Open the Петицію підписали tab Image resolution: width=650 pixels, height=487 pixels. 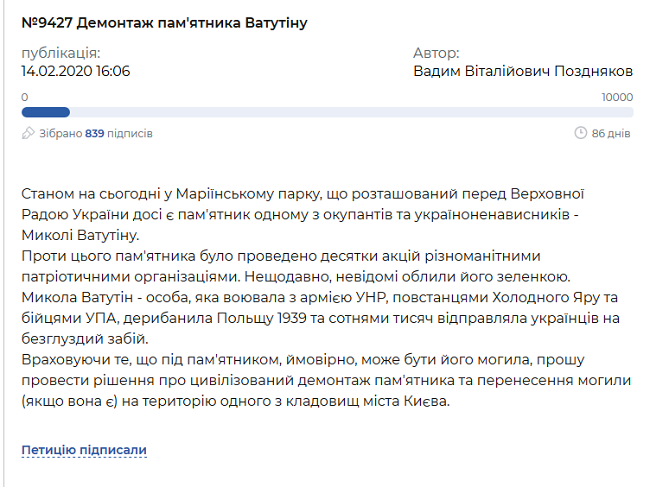tap(84, 450)
